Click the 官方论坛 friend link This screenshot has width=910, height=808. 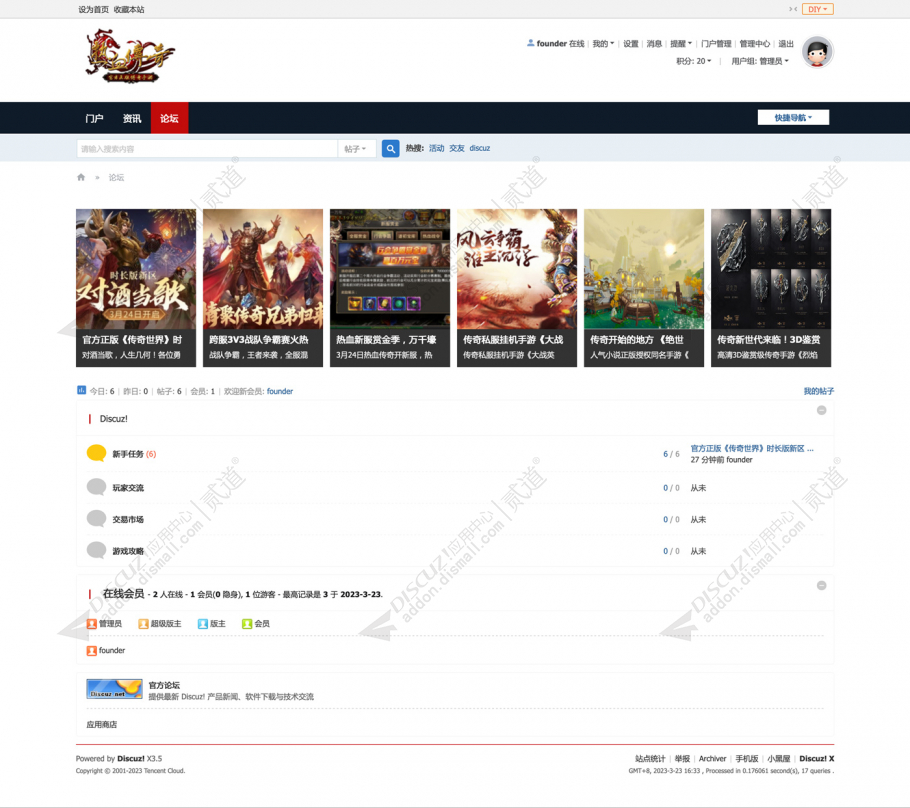click(x=164, y=685)
